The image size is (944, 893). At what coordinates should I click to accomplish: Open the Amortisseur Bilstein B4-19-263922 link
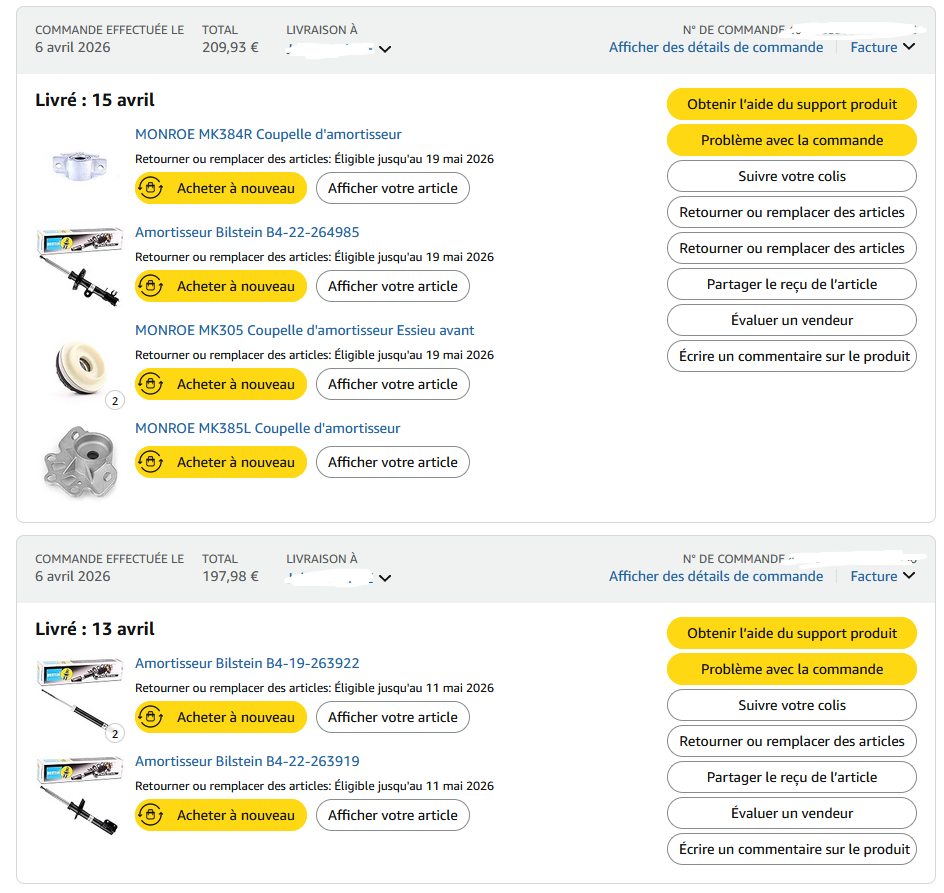pyautogui.click(x=247, y=663)
